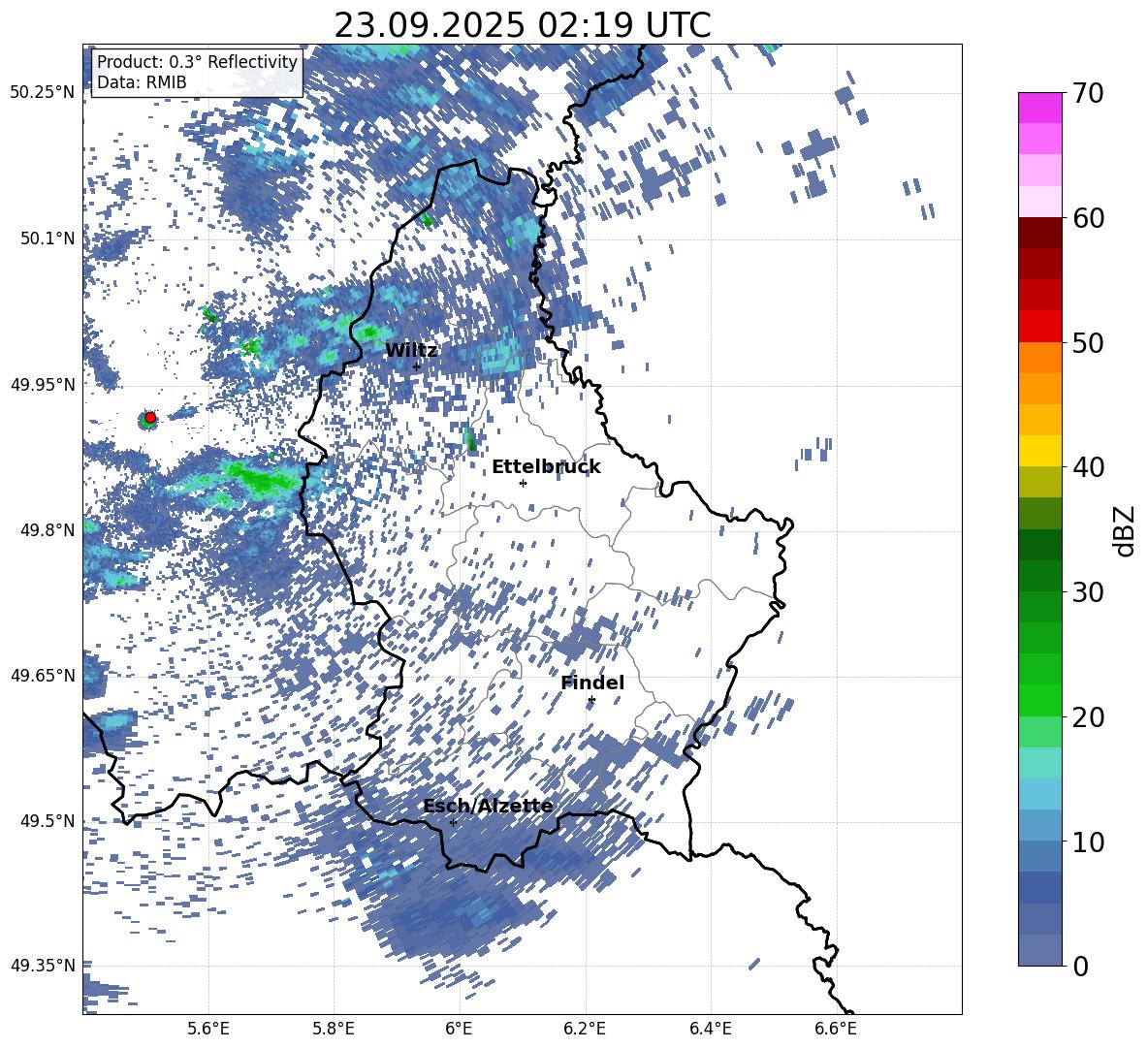Click the 49.5°N latitude tick label

47,820
